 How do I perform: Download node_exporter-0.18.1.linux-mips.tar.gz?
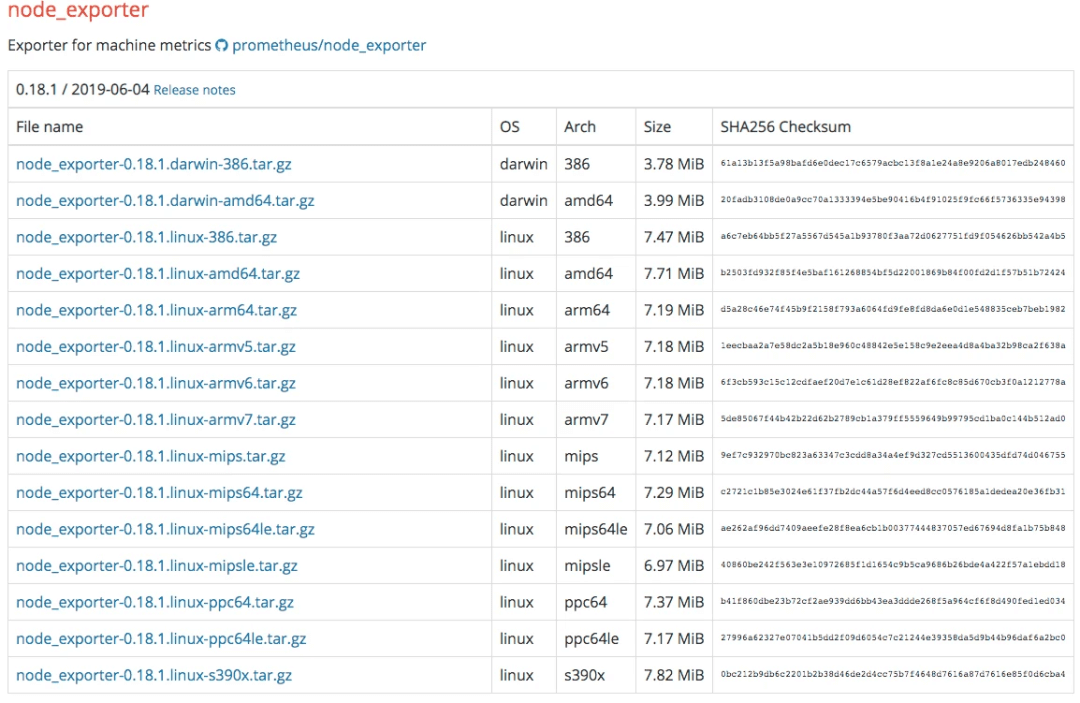pyautogui.click(x=151, y=456)
